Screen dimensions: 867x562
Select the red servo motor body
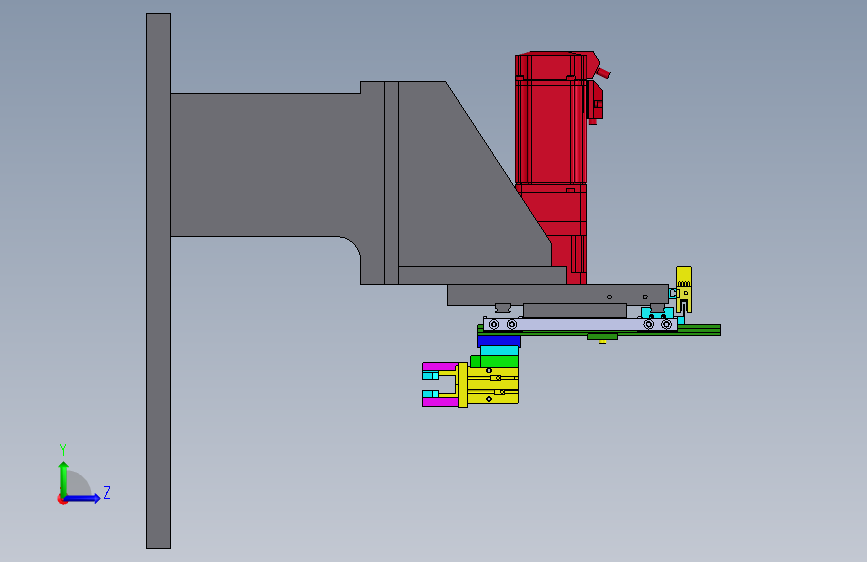point(550,133)
